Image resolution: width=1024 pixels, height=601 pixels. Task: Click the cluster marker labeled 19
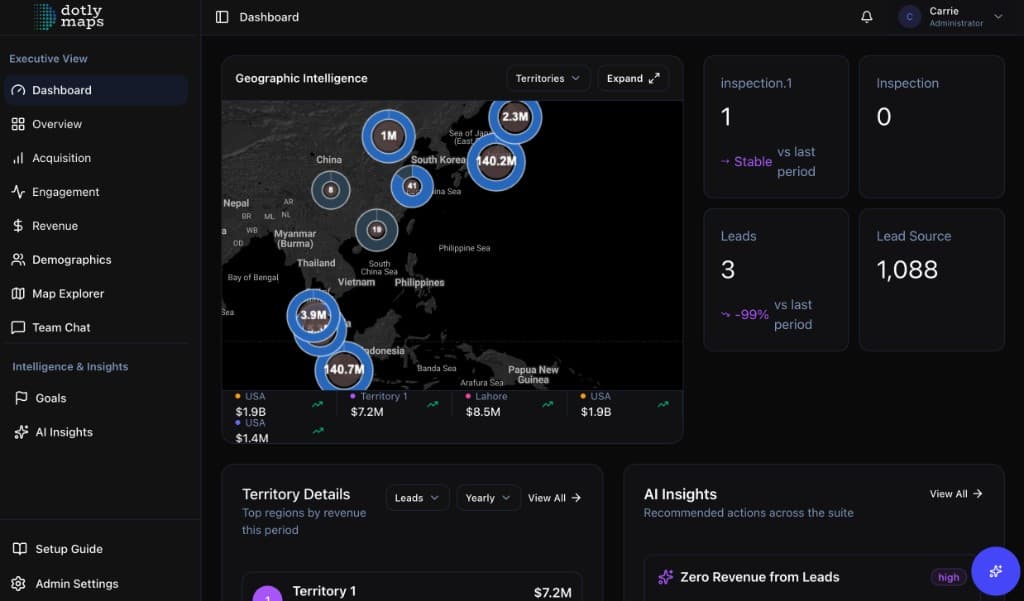(377, 230)
